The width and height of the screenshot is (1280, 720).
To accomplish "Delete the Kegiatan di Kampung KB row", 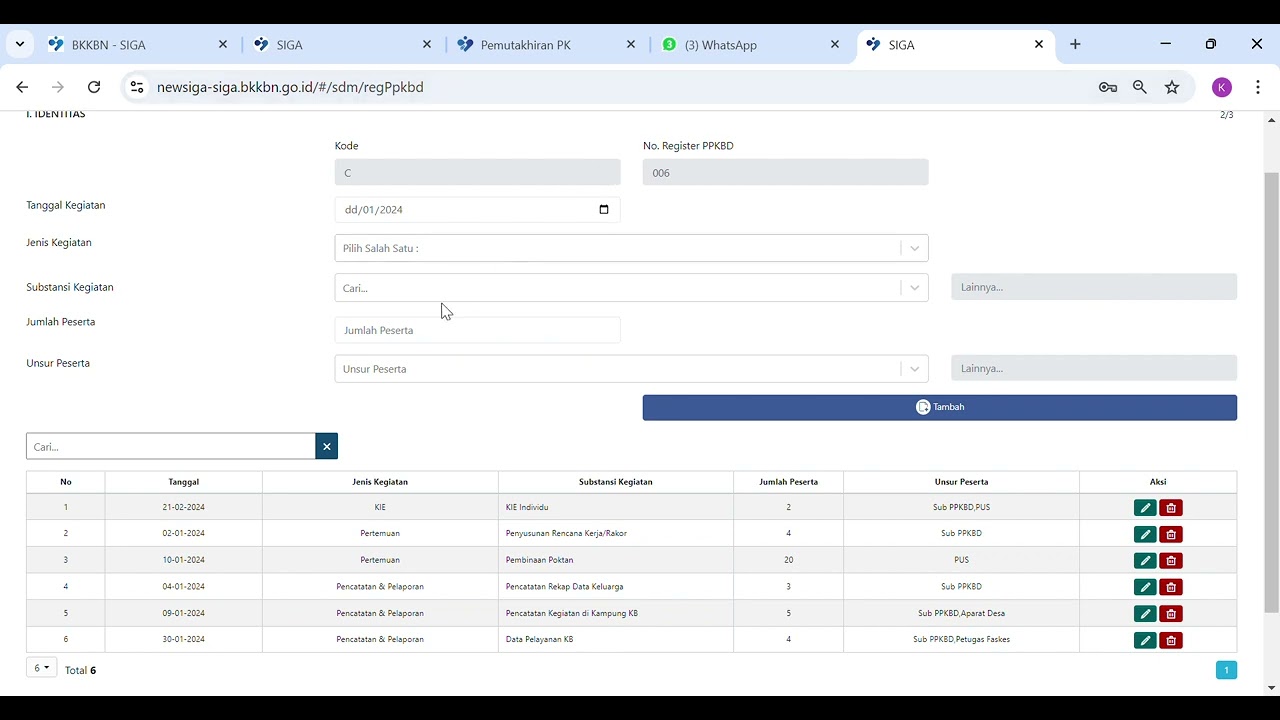I will (x=1171, y=614).
